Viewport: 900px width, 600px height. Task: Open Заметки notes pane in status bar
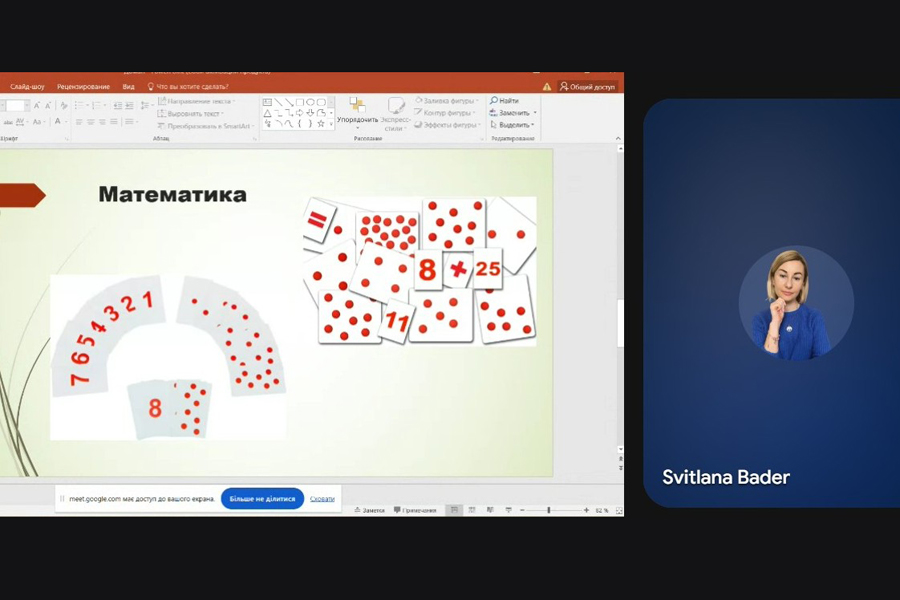(369, 510)
